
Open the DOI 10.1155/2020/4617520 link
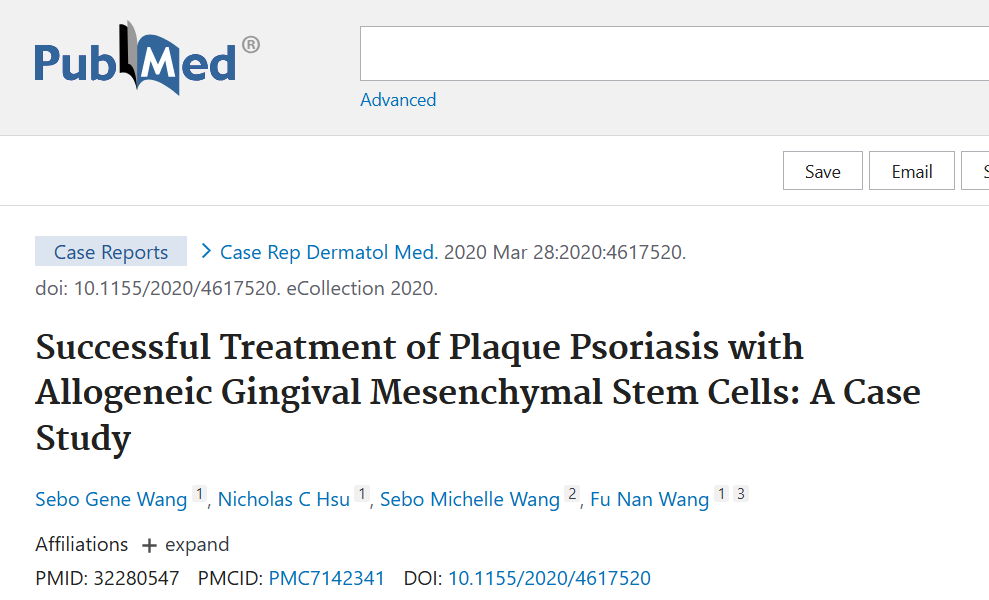point(549,578)
